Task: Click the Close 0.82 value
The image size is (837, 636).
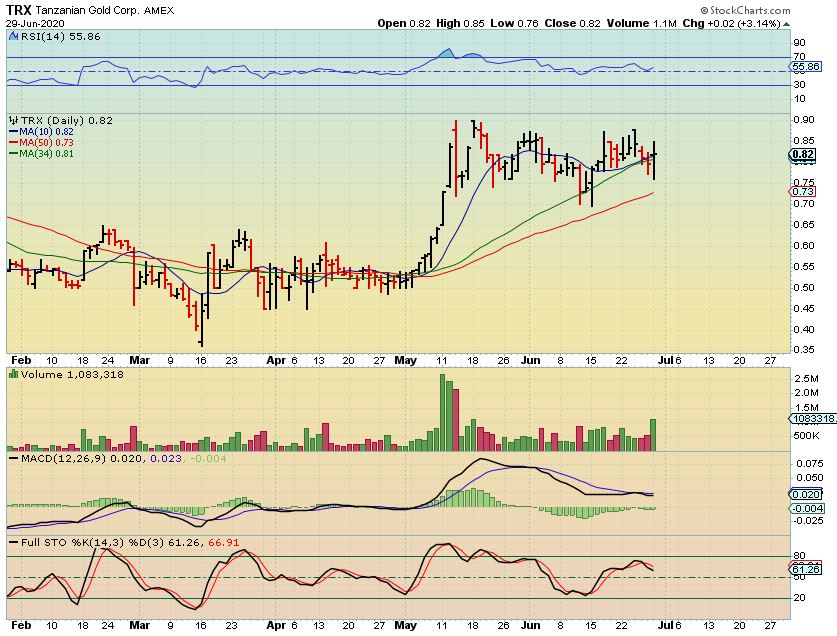Action: 572,23
